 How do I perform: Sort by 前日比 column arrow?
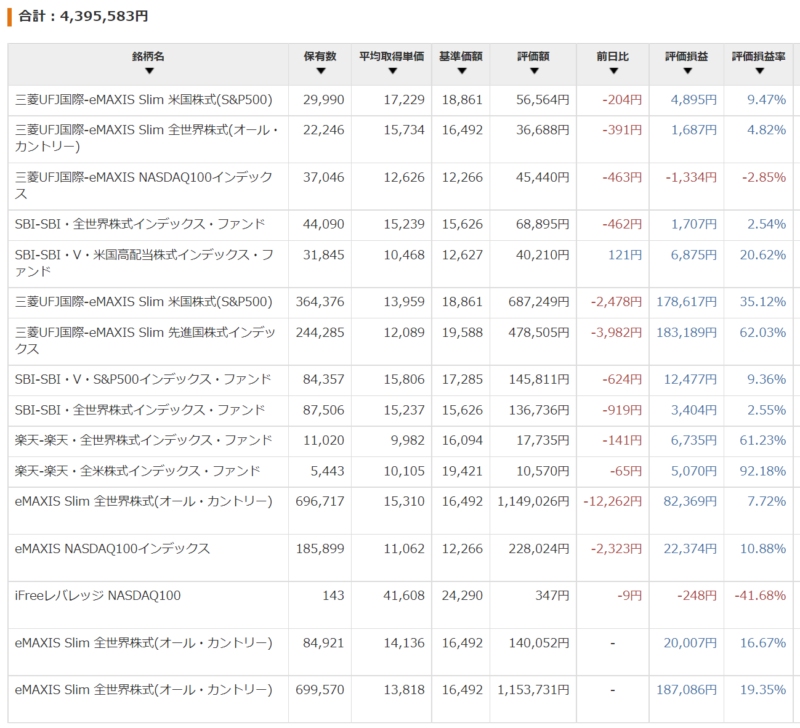[613, 71]
